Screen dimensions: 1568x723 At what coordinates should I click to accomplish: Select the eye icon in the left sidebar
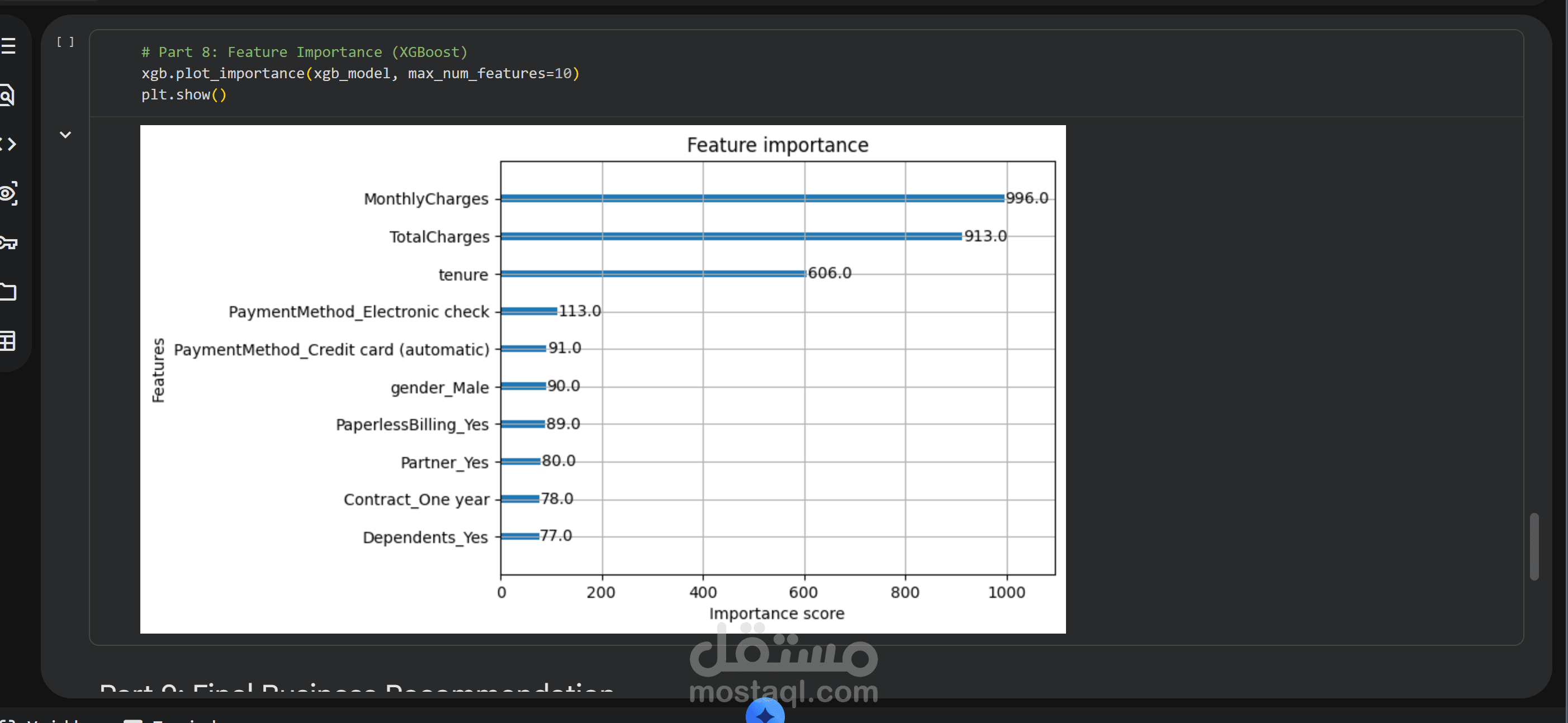[x=8, y=193]
